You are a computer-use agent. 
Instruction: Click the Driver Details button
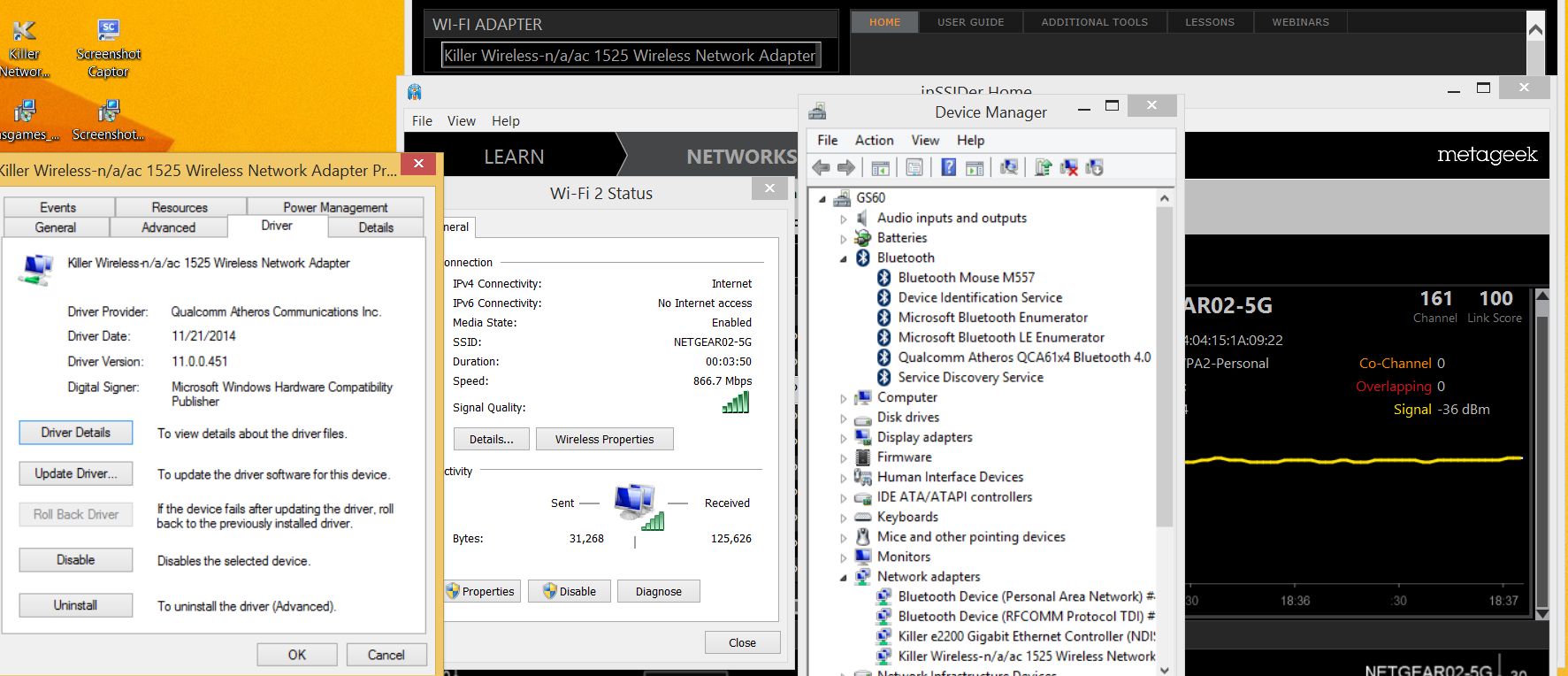point(76,433)
